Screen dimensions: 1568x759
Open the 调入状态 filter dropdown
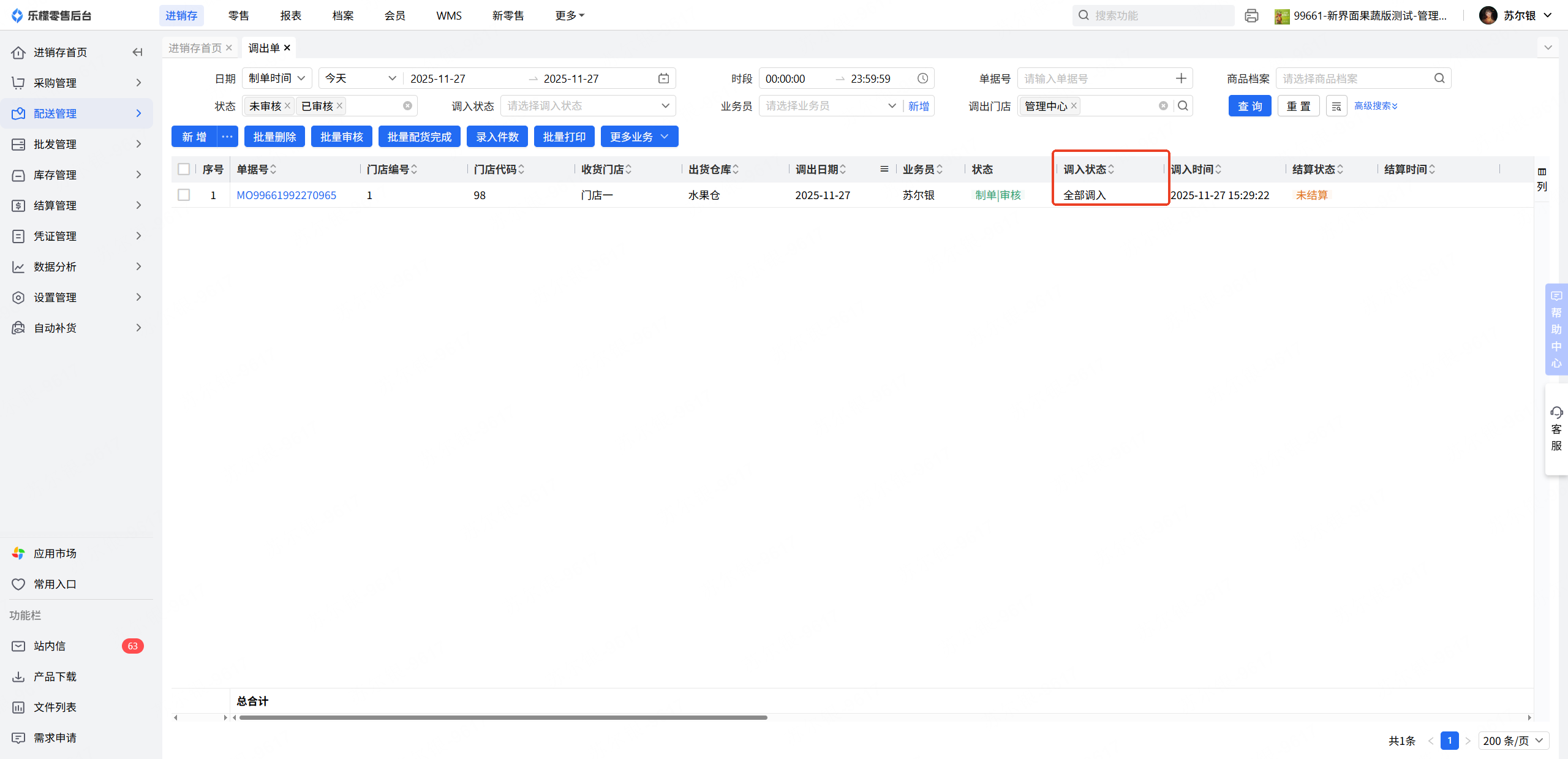pyautogui.click(x=588, y=106)
